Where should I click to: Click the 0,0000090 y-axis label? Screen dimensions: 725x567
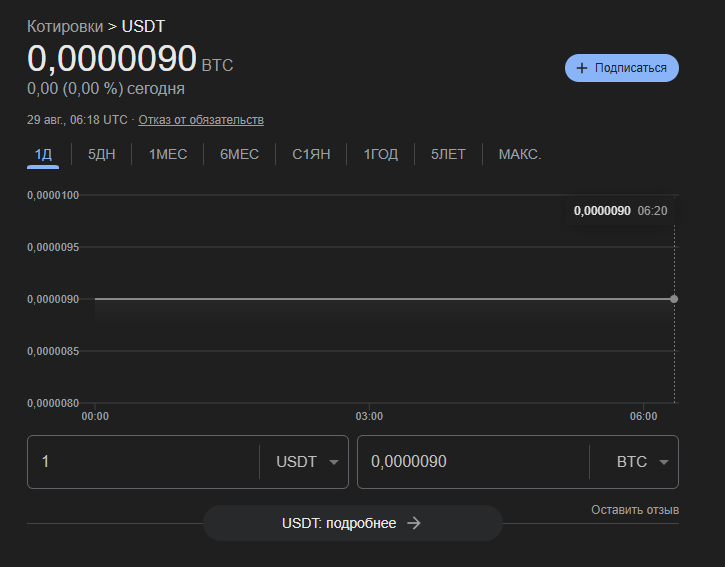pos(53,299)
